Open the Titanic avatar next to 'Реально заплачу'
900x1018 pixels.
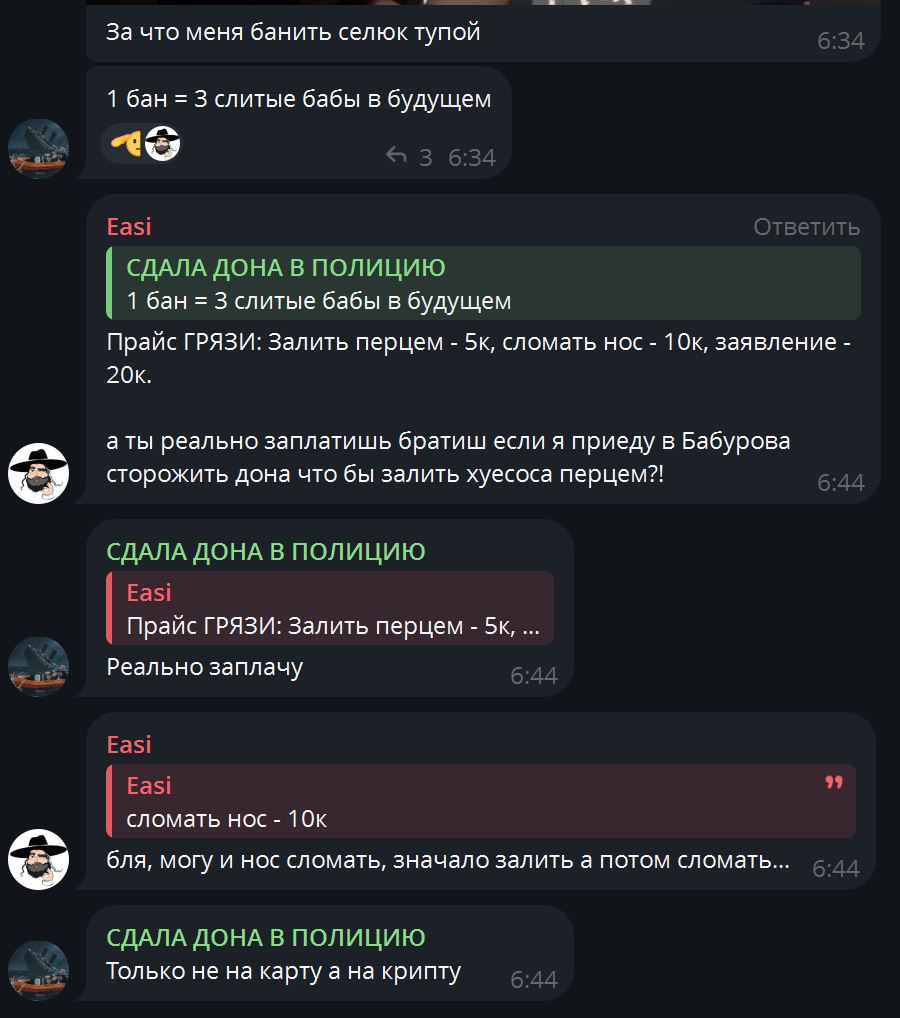click(x=38, y=667)
